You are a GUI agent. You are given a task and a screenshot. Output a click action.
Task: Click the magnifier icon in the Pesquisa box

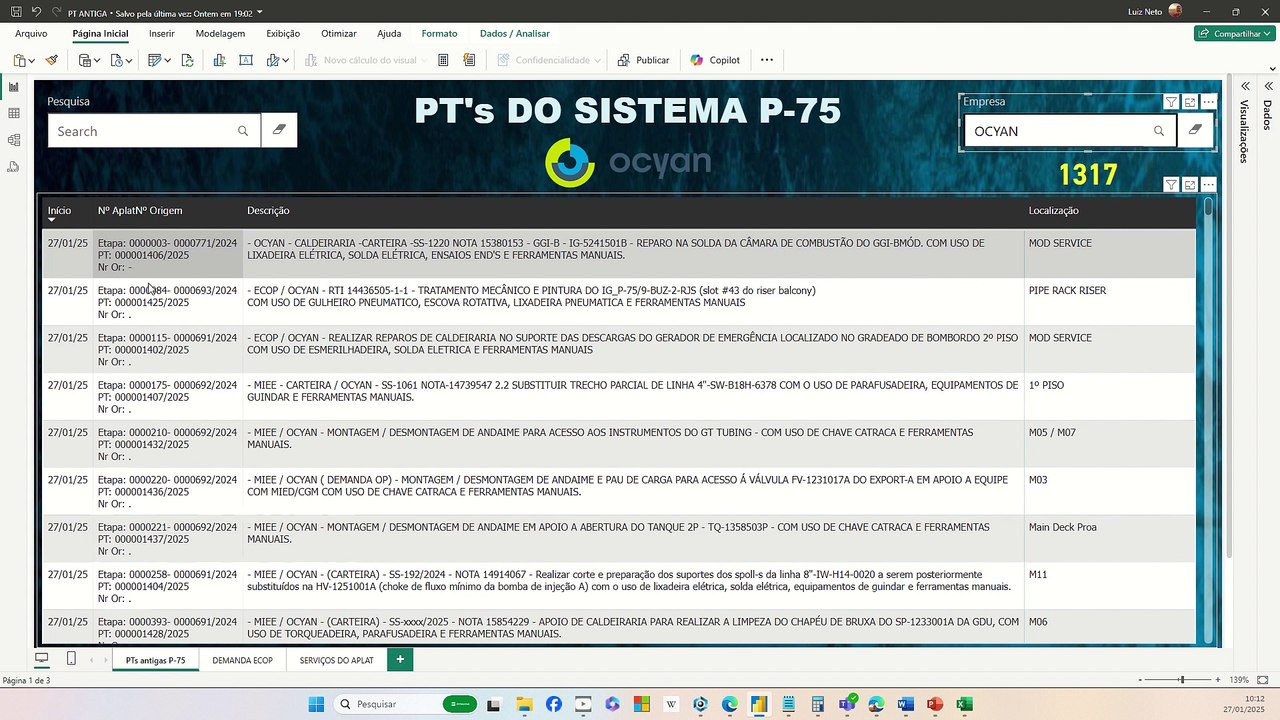click(x=243, y=131)
